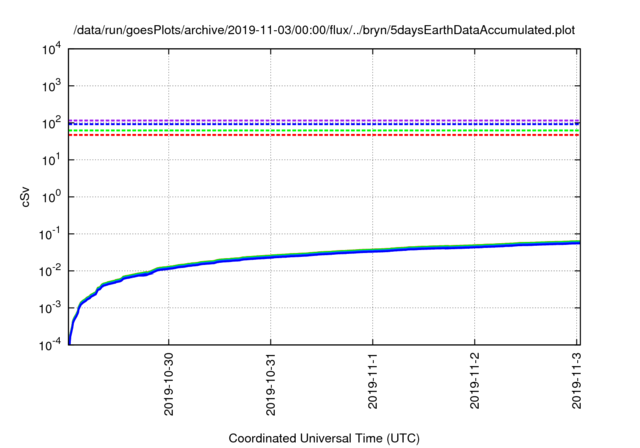Click the 2019-10-30 date tick label
The width and height of the screenshot is (640, 448).
click(169, 384)
